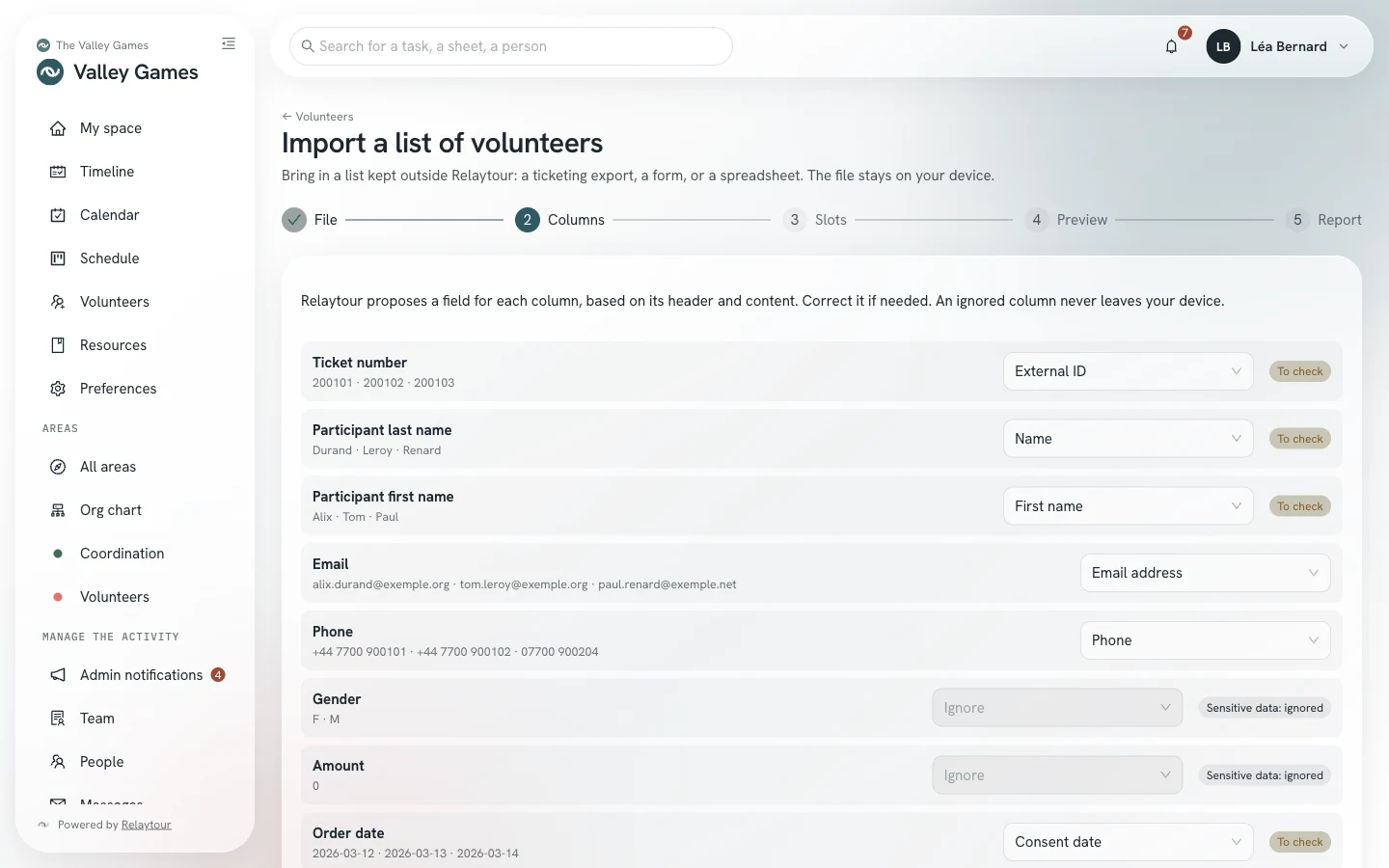Go to the Preview step
1389x868 pixels.
coord(1066,220)
